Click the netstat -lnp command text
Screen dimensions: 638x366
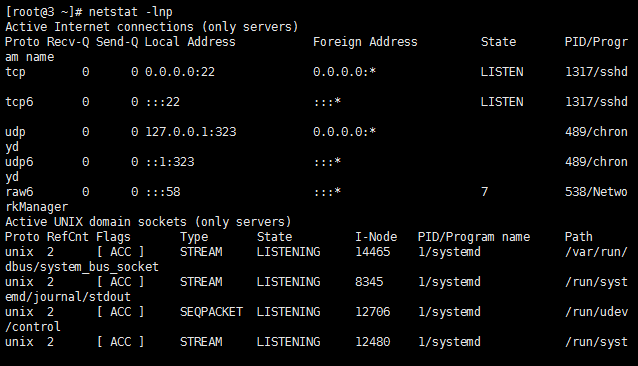(131, 12)
